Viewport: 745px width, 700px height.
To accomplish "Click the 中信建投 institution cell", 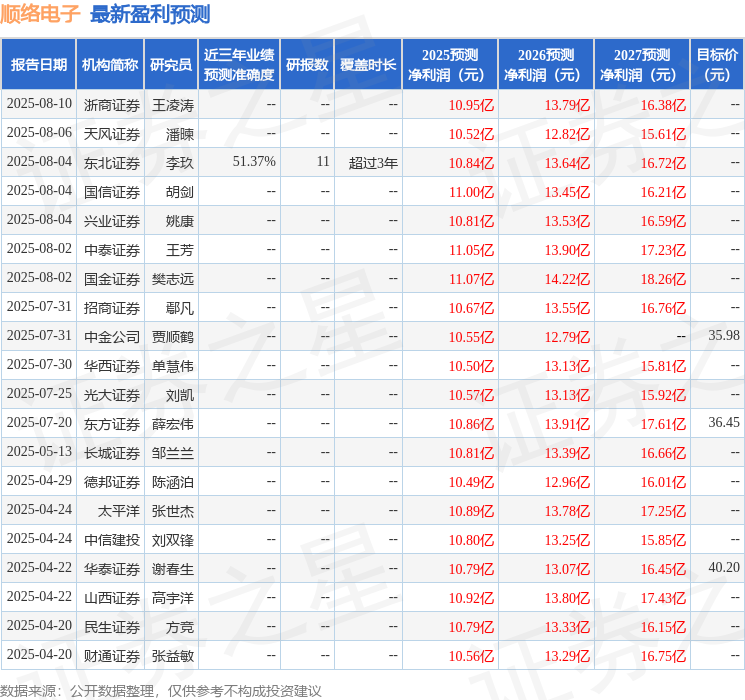I will pos(112,540).
